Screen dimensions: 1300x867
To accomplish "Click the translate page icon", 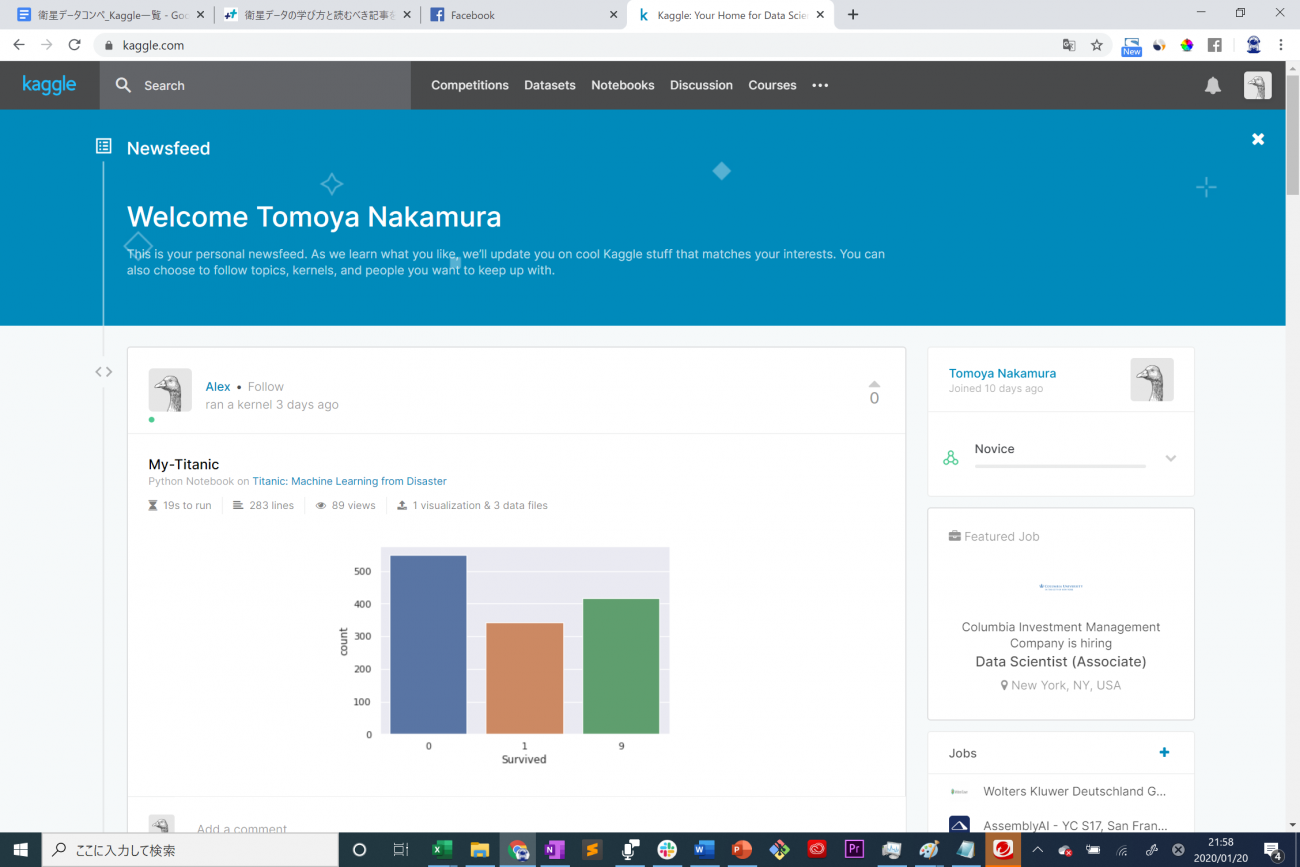I will click(1069, 45).
